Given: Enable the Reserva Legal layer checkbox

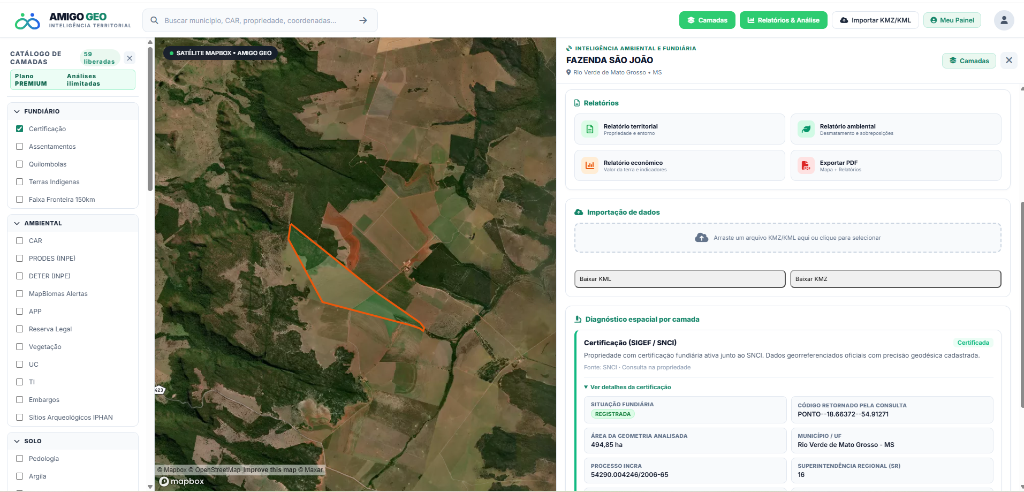Looking at the screenshot, I should (x=20, y=329).
